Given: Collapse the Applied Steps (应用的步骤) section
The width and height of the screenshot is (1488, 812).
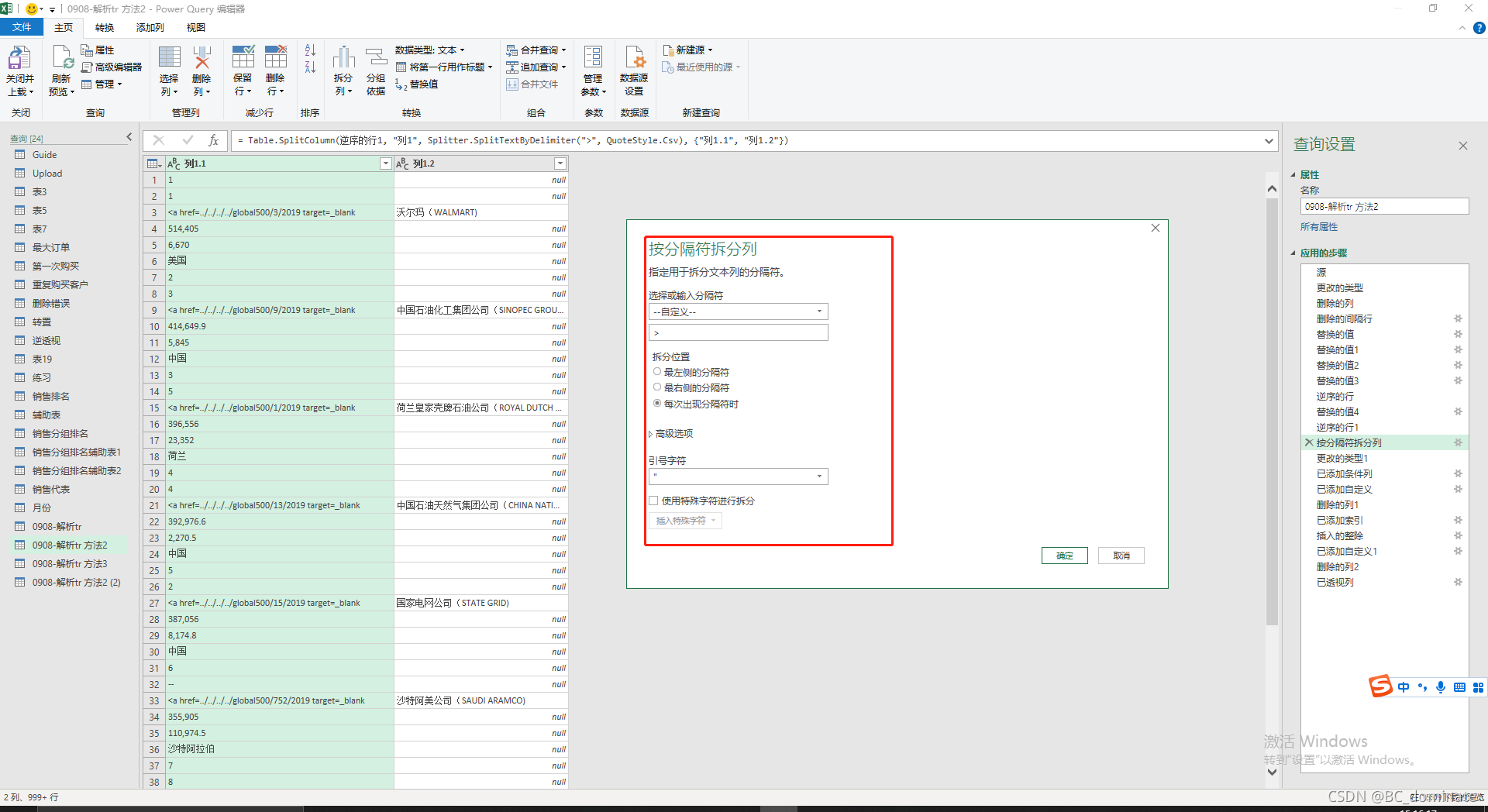Looking at the screenshot, I should coord(1293,253).
